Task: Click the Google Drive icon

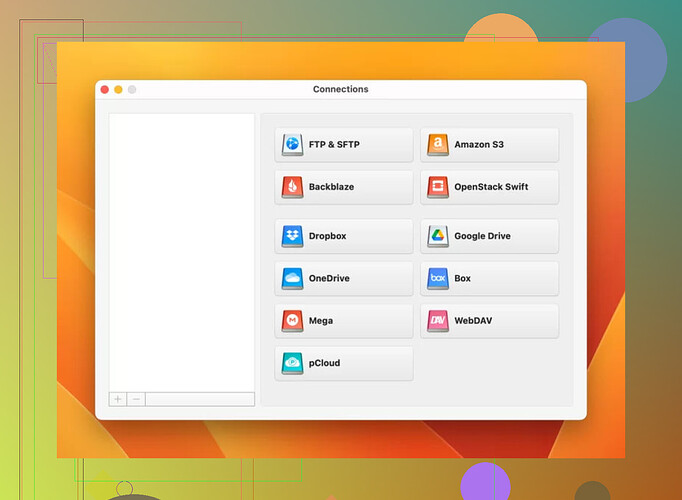Action: [x=438, y=236]
